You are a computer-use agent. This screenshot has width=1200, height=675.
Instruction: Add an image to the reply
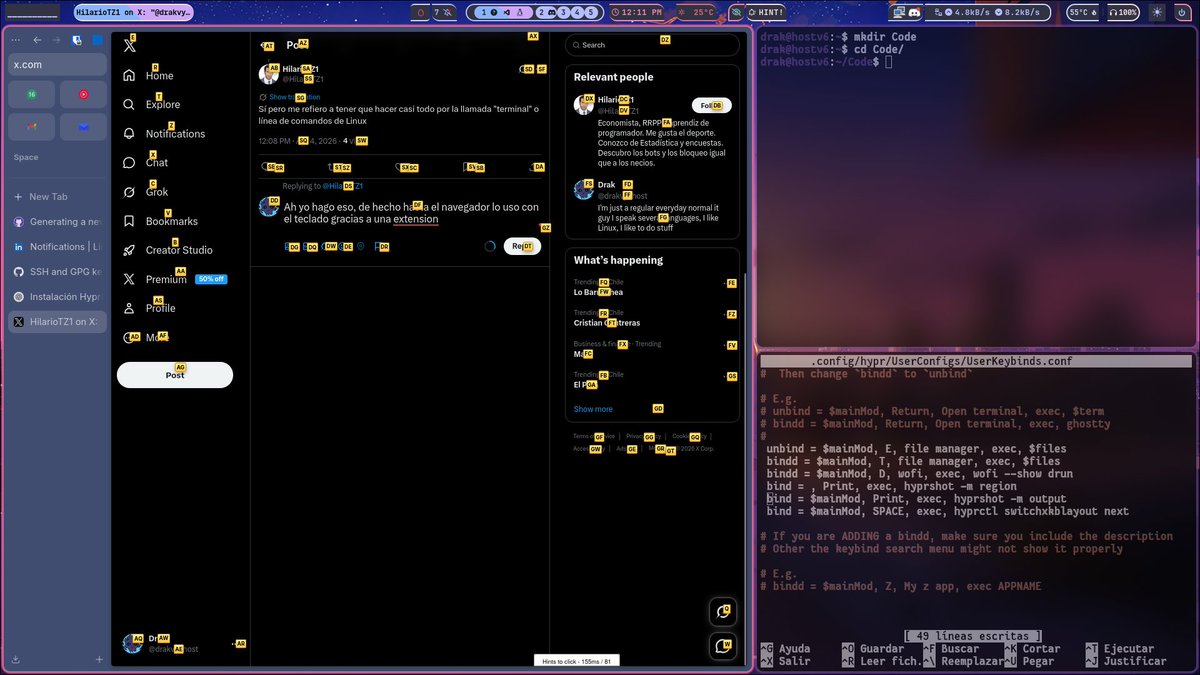[289, 246]
